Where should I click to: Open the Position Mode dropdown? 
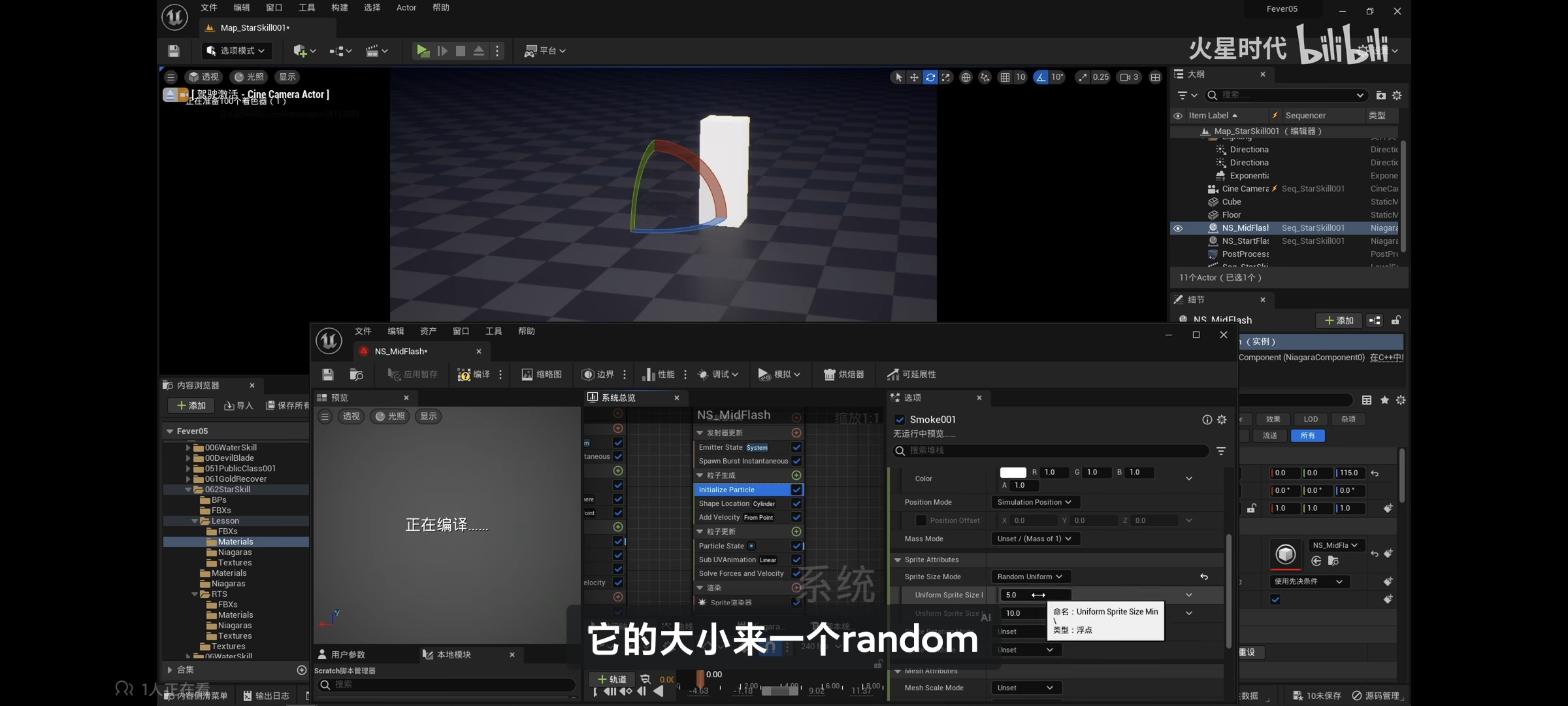point(1034,502)
